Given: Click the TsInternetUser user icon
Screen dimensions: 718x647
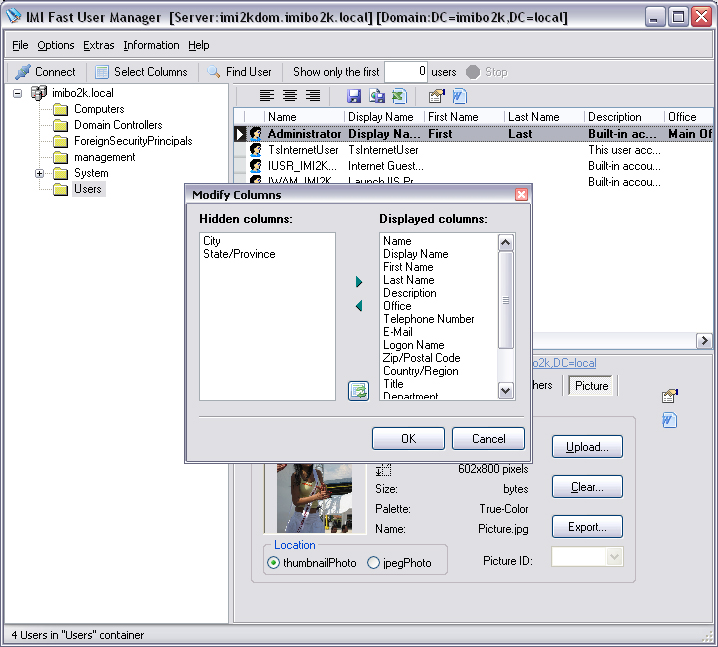Looking at the screenshot, I should [x=255, y=150].
